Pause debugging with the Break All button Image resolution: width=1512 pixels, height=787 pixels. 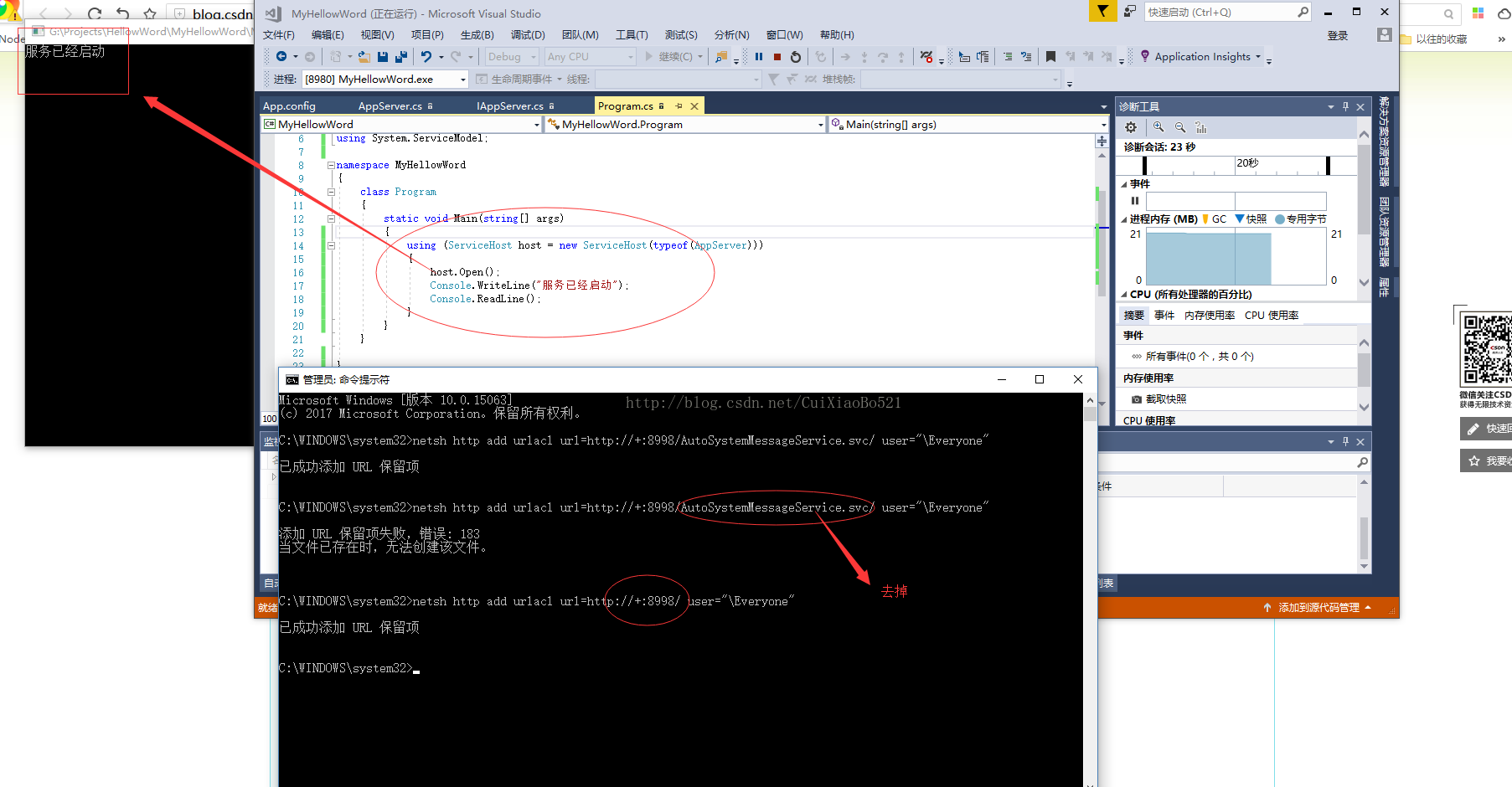(x=759, y=56)
